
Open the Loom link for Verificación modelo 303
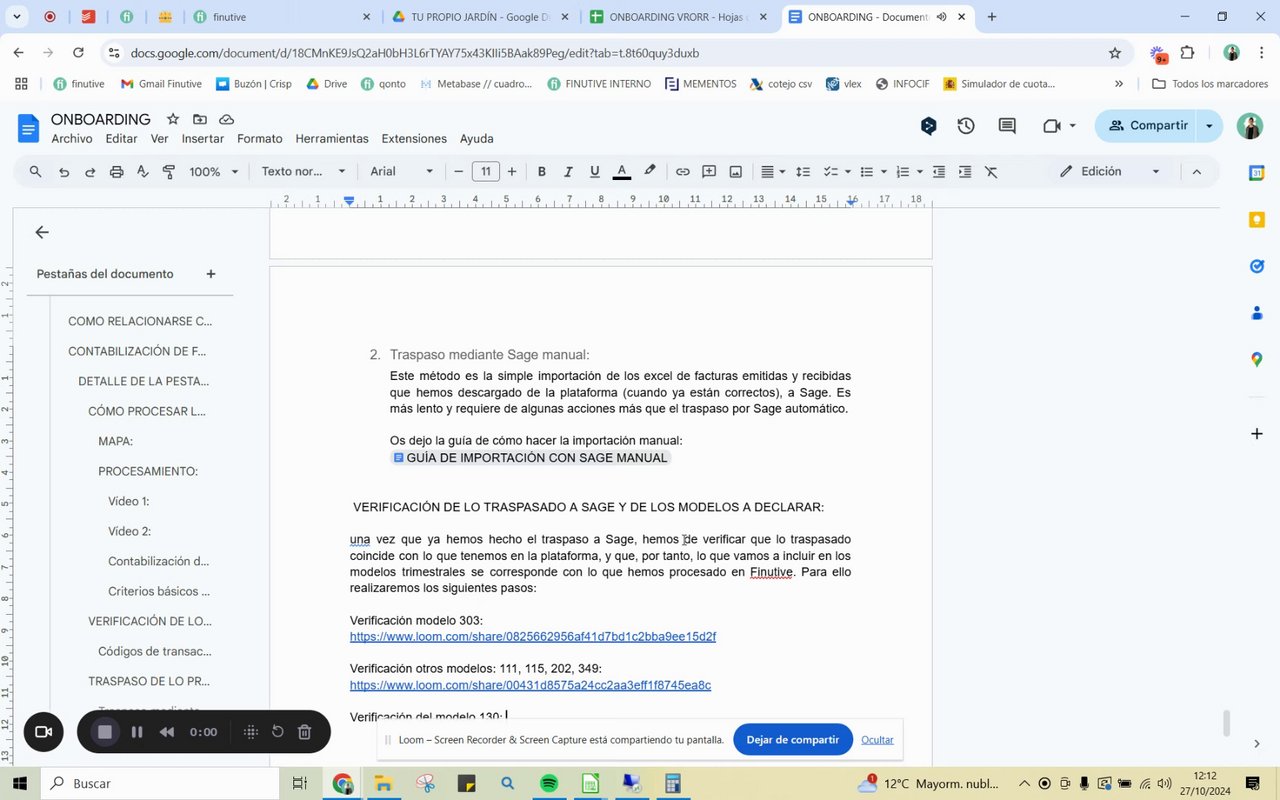533,637
